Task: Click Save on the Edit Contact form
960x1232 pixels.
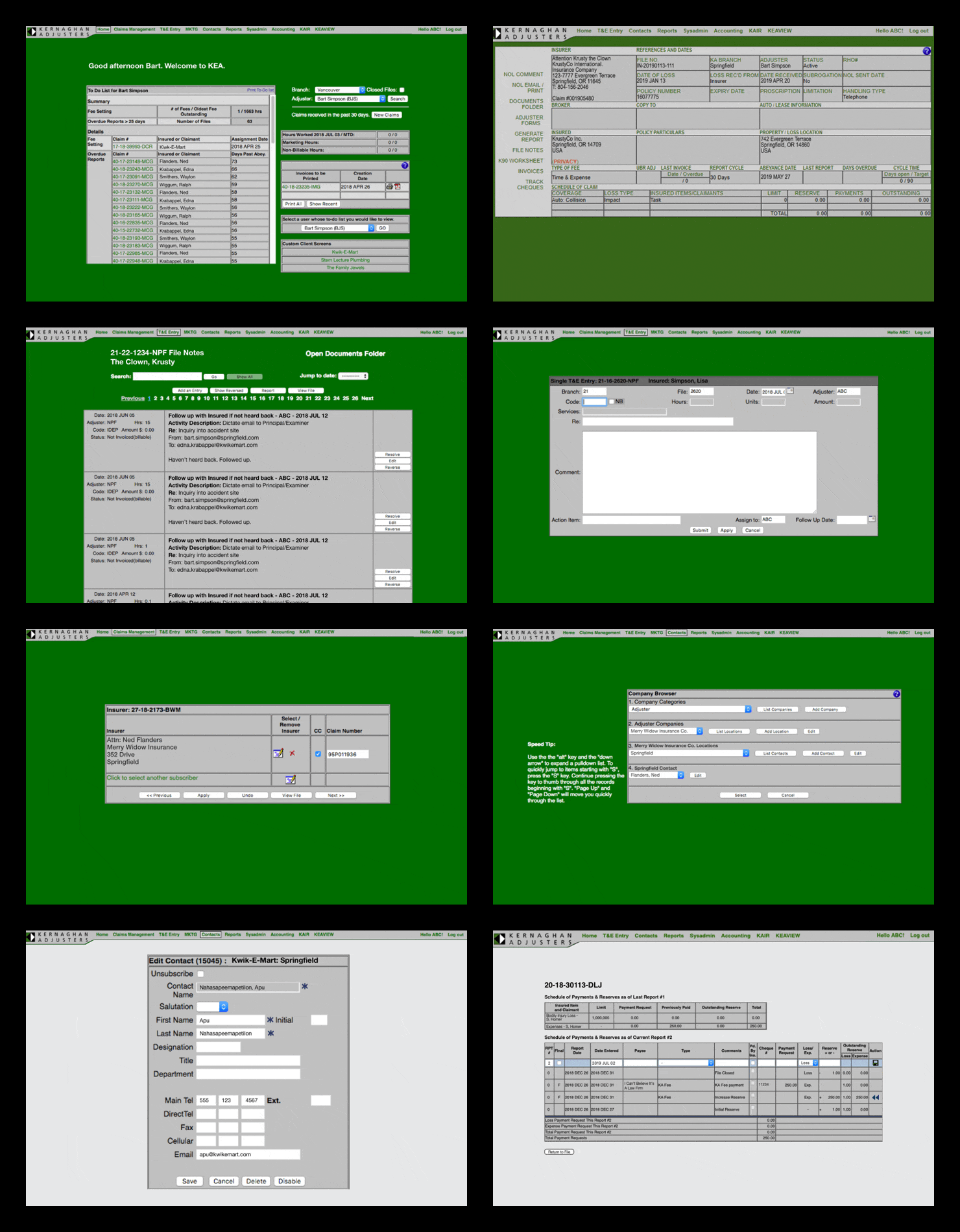Action: (189, 1181)
